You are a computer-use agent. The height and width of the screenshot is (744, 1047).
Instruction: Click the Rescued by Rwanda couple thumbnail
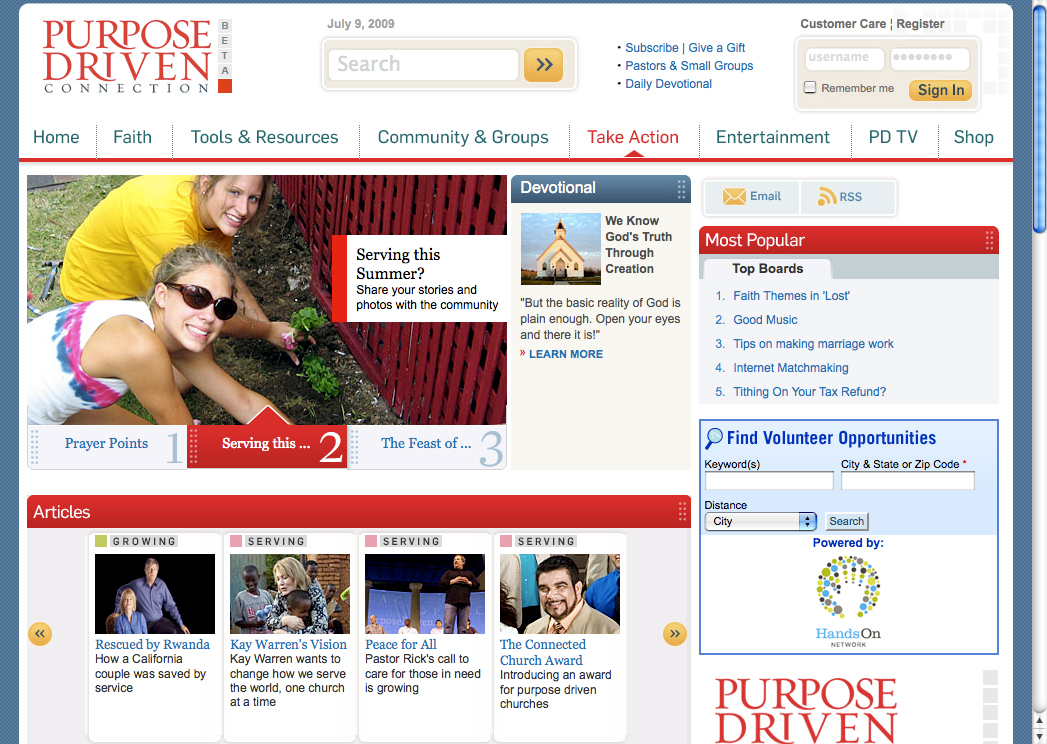tap(155, 594)
